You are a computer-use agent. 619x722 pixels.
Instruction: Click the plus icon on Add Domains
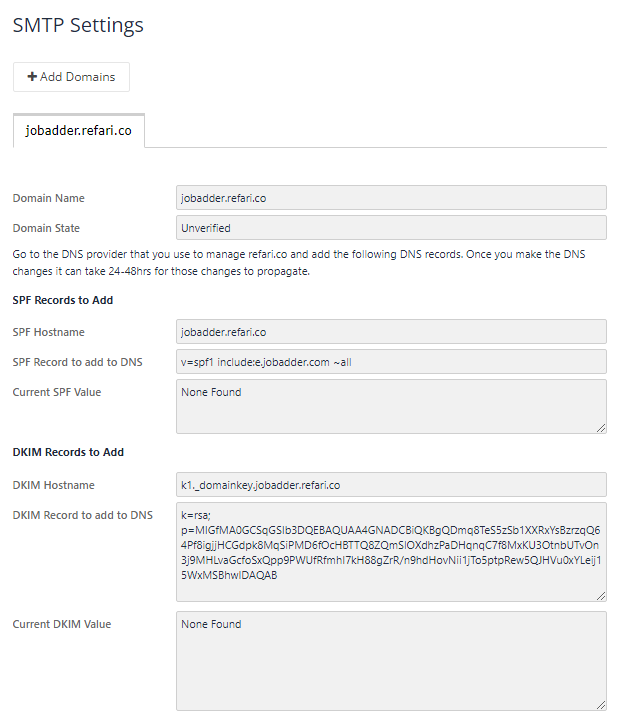[x=32, y=76]
